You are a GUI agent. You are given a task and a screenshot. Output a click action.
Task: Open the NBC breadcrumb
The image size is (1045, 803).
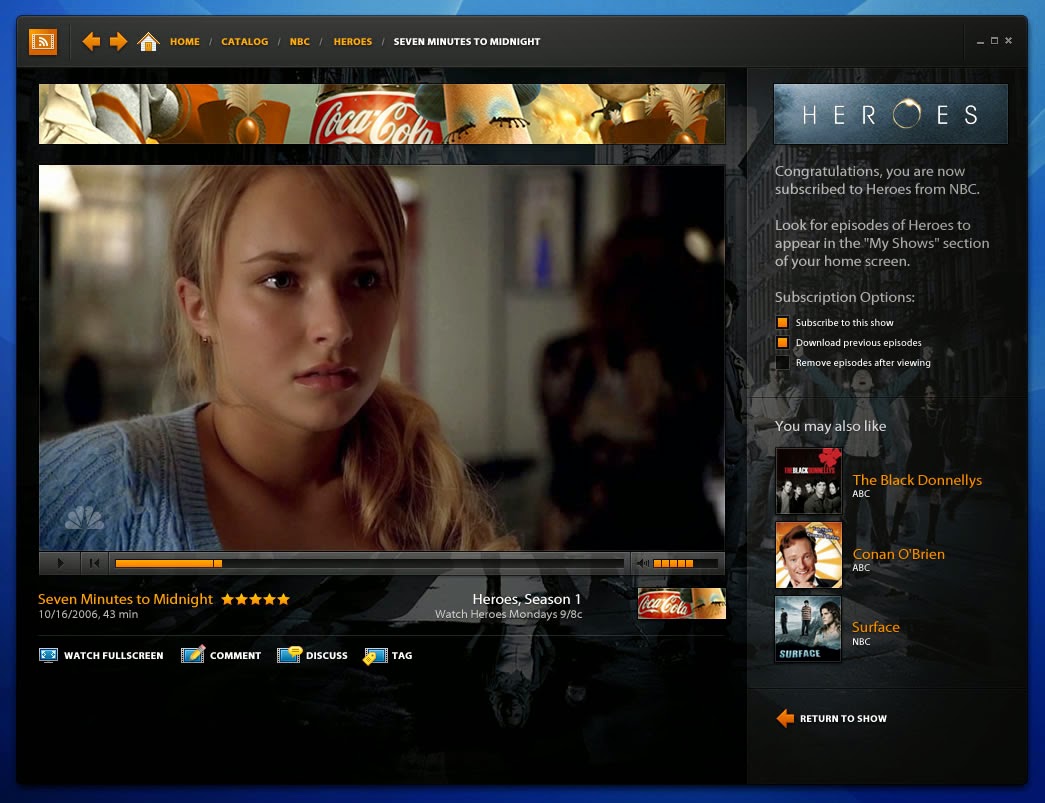tap(299, 41)
